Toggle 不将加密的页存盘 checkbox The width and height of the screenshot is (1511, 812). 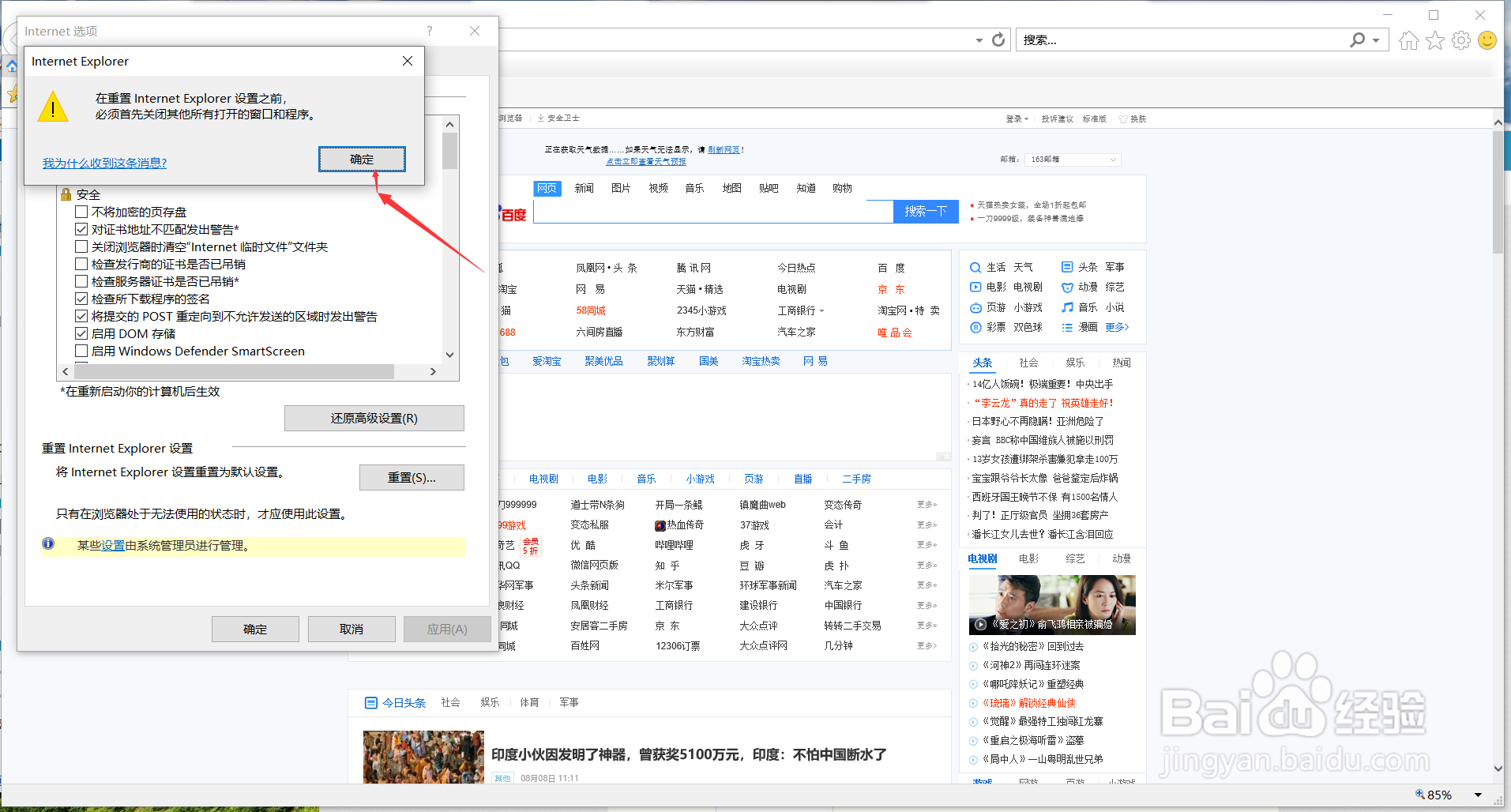(x=81, y=212)
